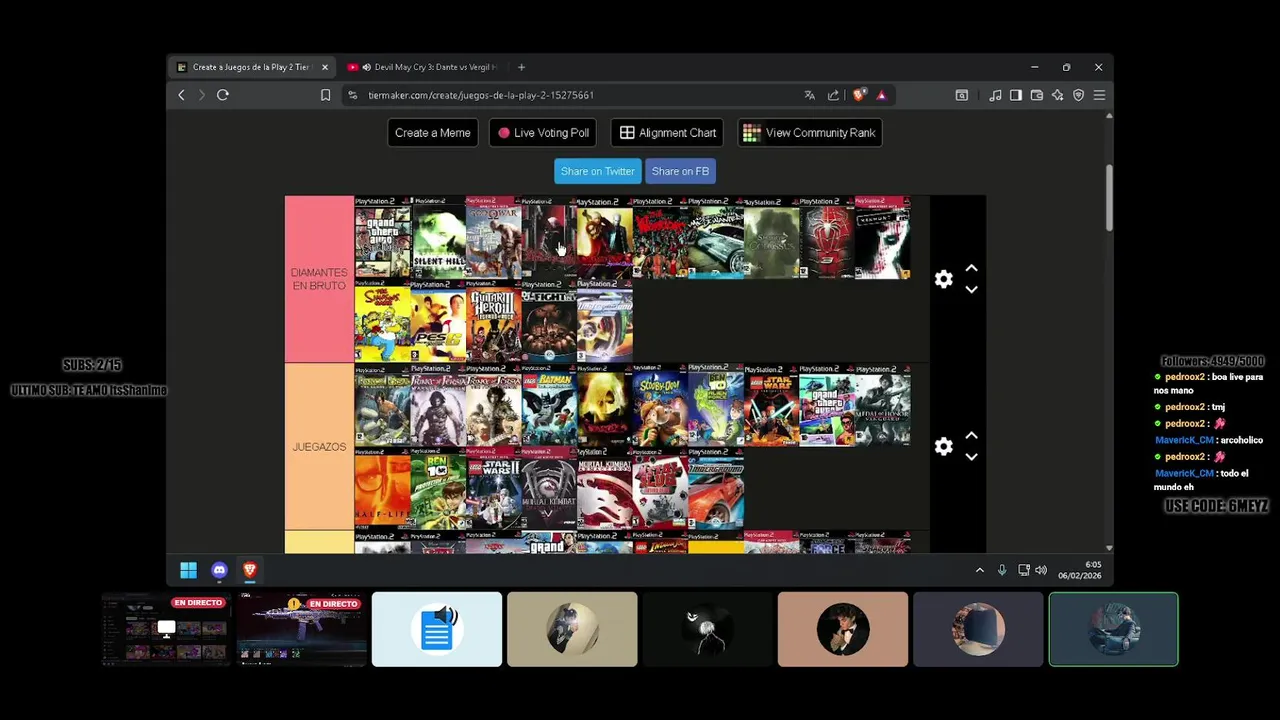Open the browser hamburger menu
Image resolution: width=1280 pixels, height=720 pixels.
[1099, 95]
